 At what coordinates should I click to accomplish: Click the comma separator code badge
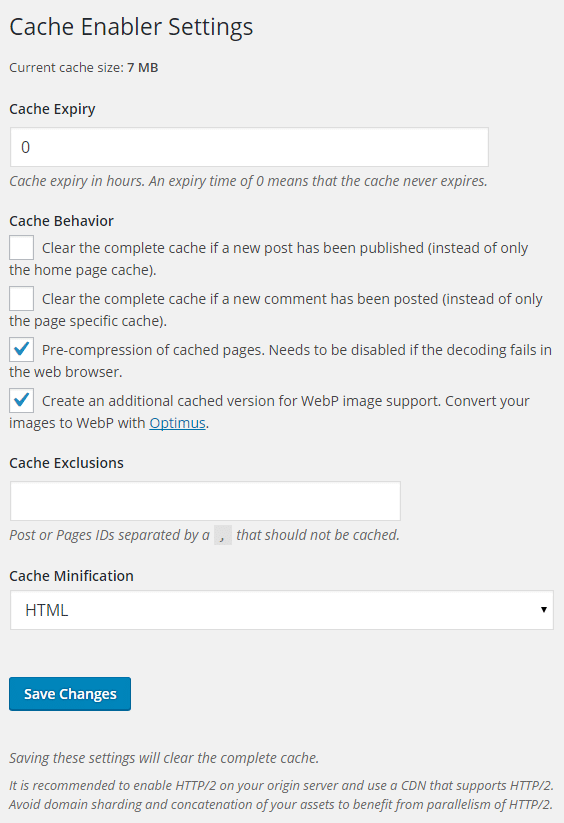click(x=223, y=535)
